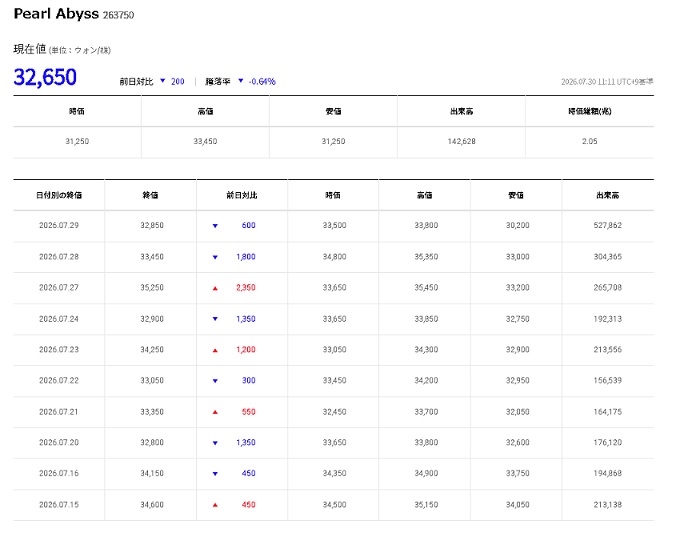The image size is (684, 533).
Task: Click the volume value 527,862
Action: [x=608, y=226]
